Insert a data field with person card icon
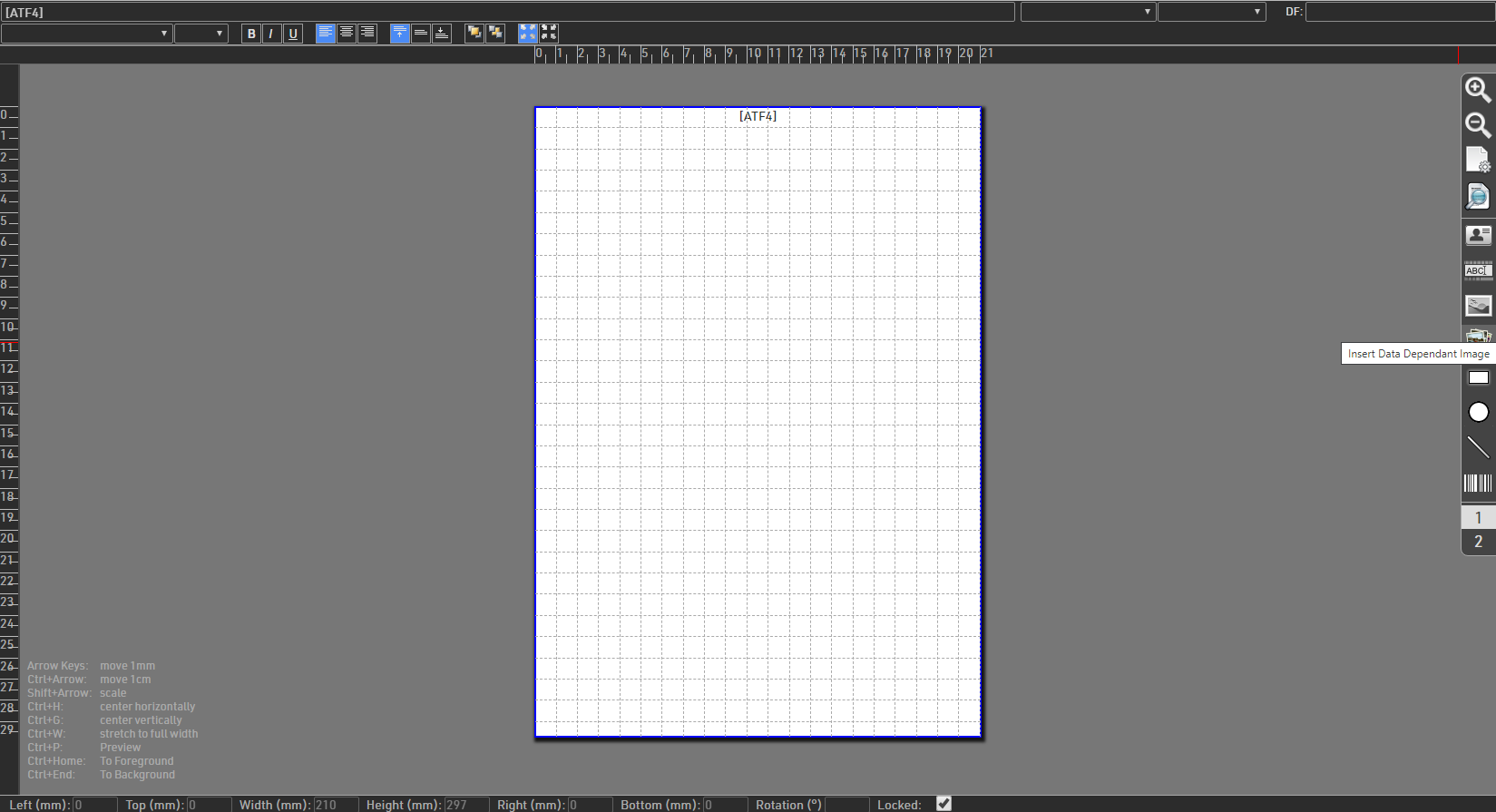Image resolution: width=1496 pixels, height=812 pixels. pyautogui.click(x=1478, y=235)
